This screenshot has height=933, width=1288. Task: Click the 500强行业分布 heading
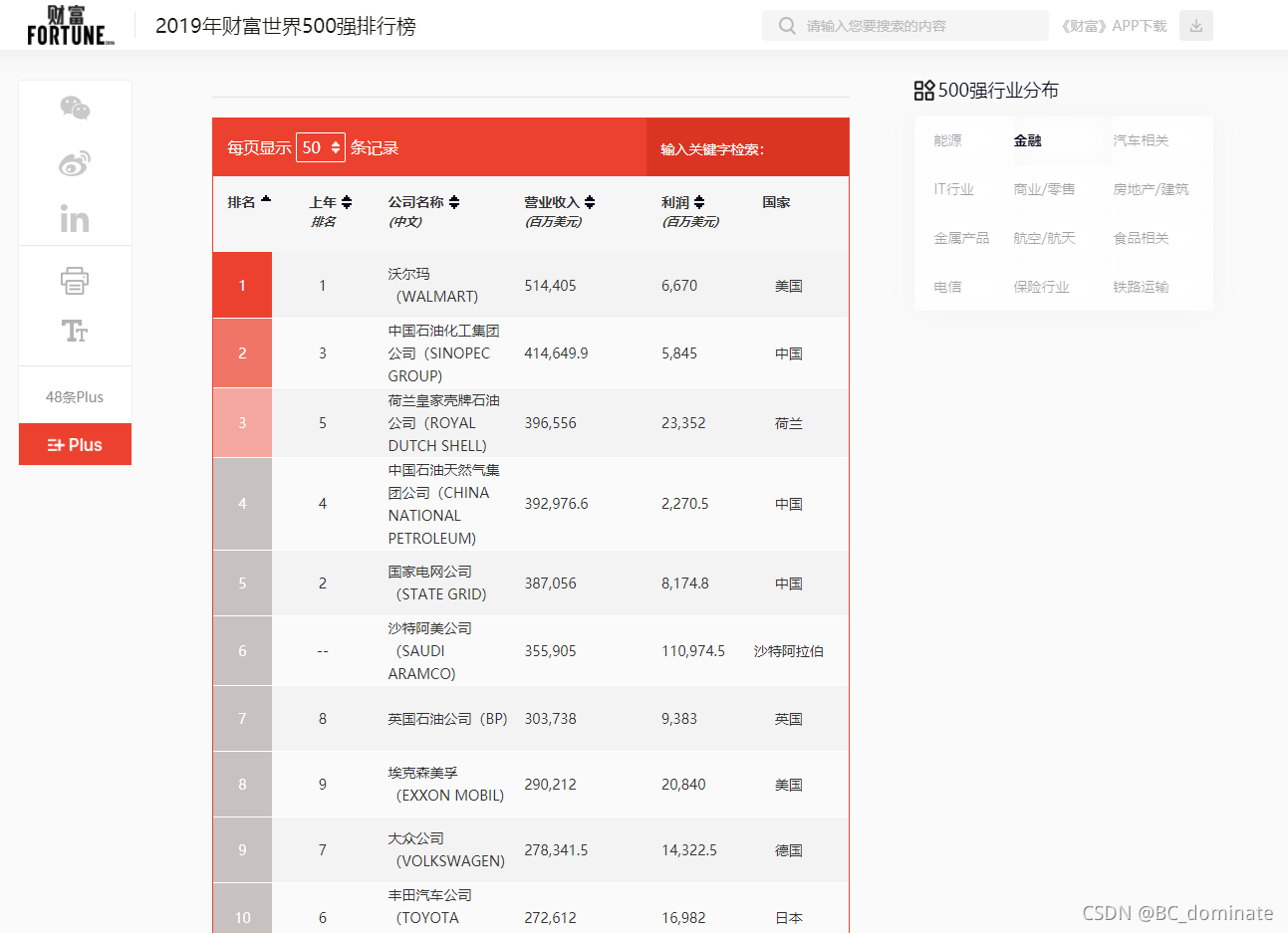998,91
